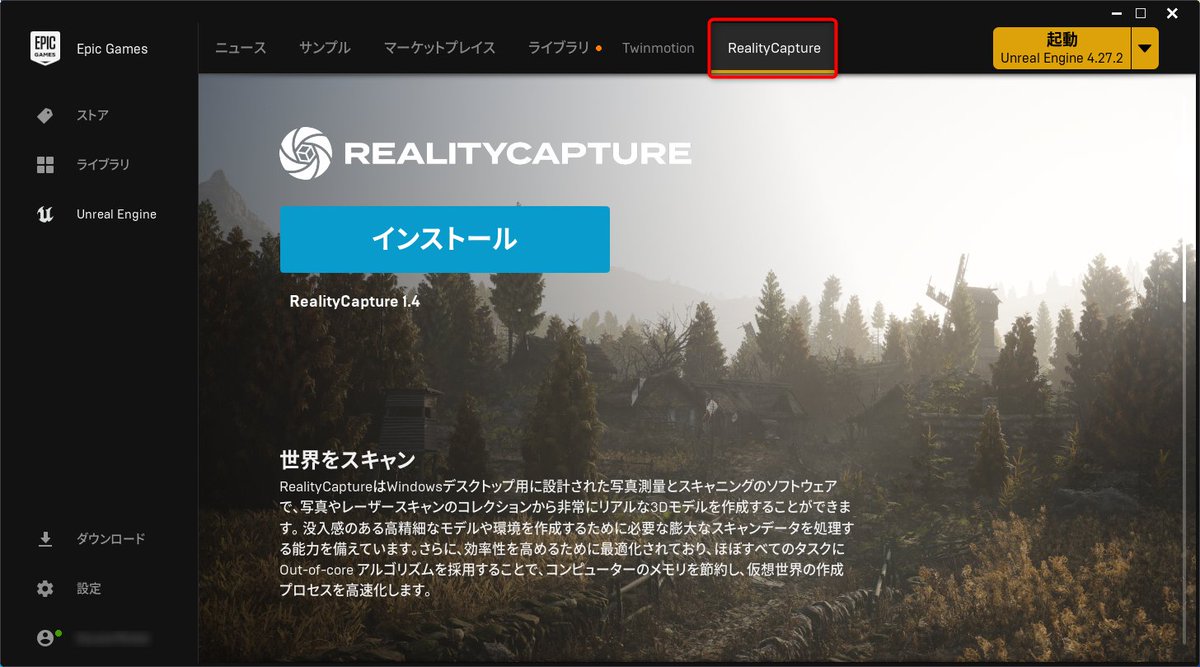Click the ダウンロード label in sidebar
Viewport: 1200px width, 667px height.
click(x=111, y=539)
